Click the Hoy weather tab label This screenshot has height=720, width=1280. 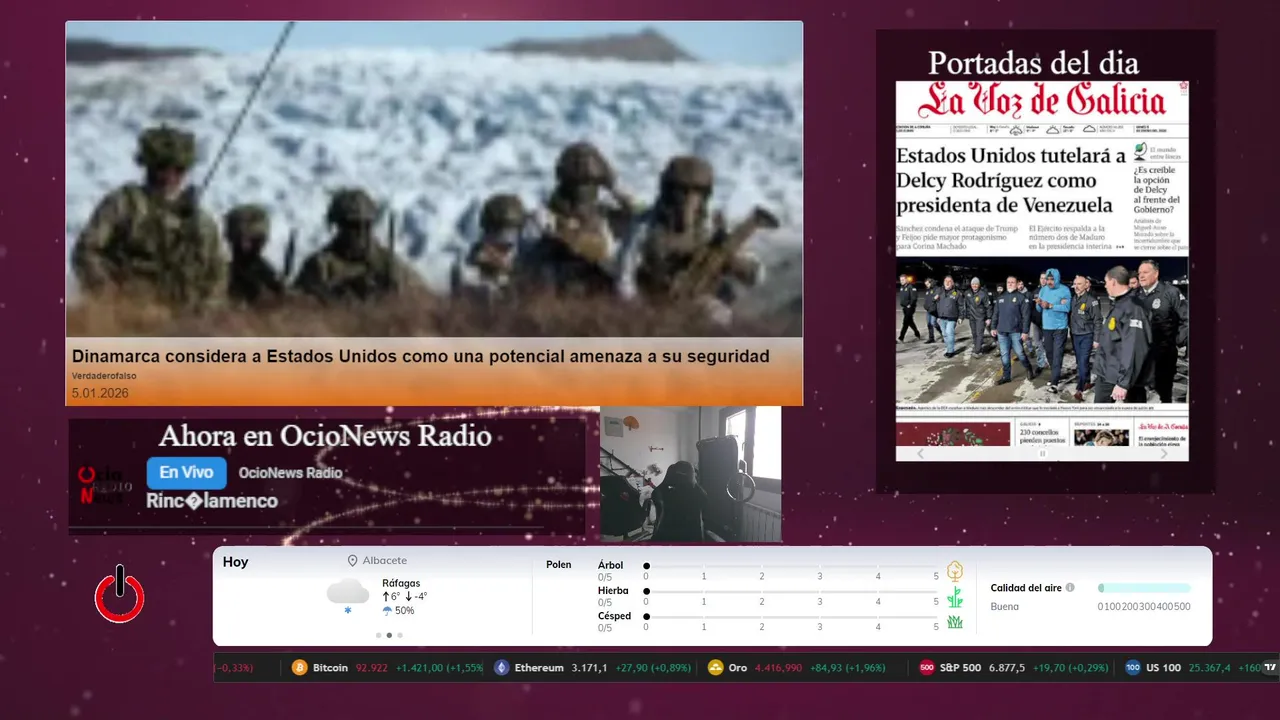(x=235, y=562)
